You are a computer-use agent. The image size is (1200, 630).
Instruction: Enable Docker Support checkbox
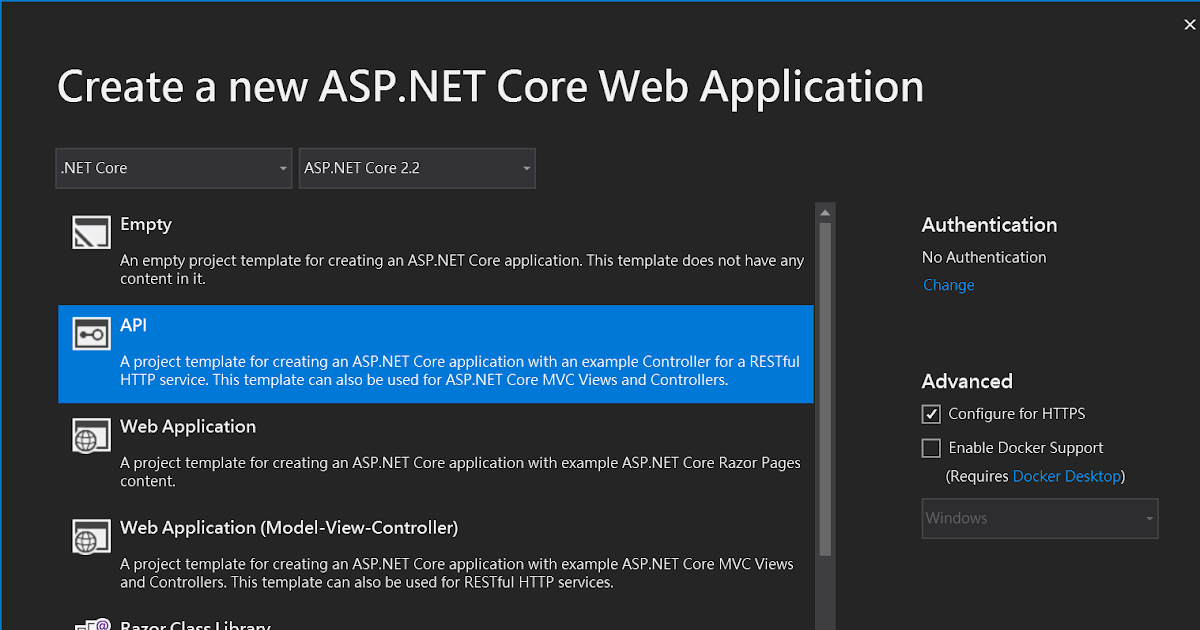coord(931,448)
